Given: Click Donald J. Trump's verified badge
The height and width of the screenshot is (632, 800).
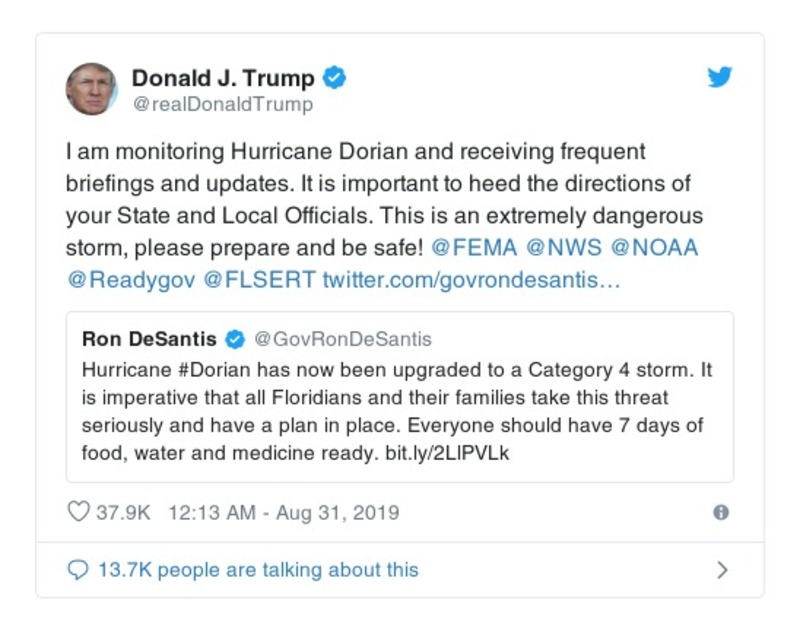Looking at the screenshot, I should [335, 78].
